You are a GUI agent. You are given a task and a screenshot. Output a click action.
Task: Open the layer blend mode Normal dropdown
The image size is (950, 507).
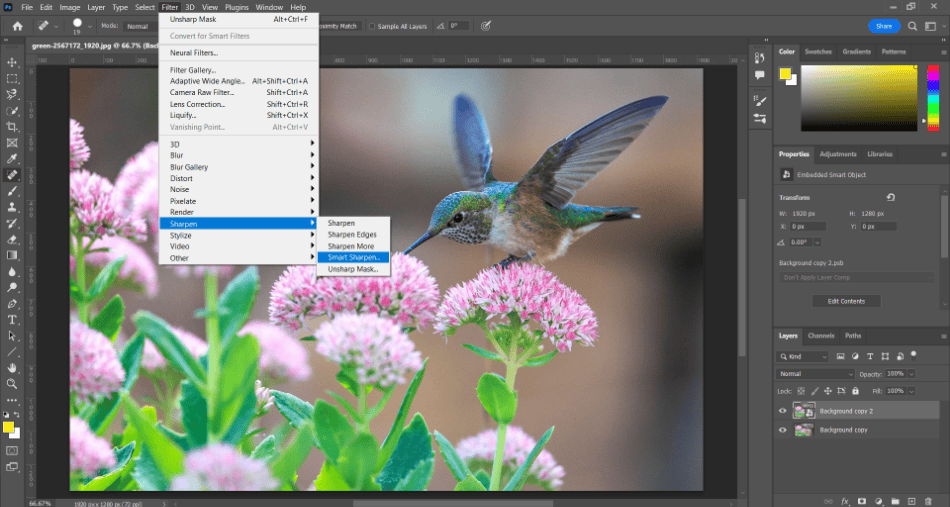[x=815, y=374]
